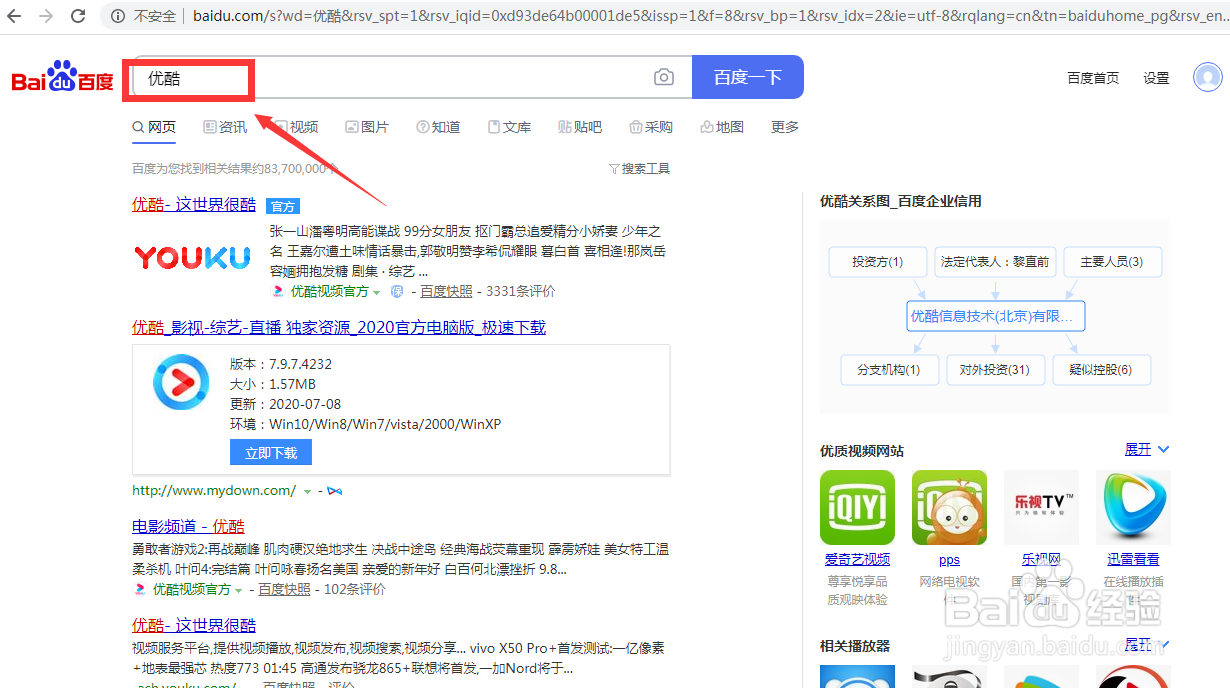Click 官方 badge of first result
This screenshot has height=688, width=1230.
click(283, 206)
